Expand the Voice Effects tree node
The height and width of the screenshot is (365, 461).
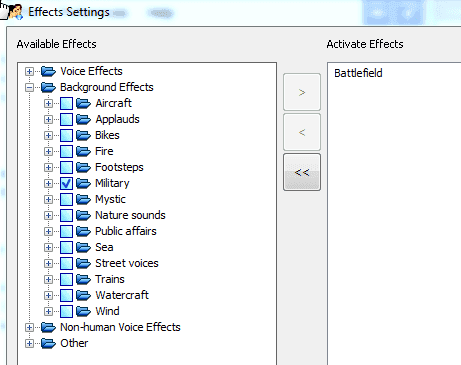tap(29, 71)
